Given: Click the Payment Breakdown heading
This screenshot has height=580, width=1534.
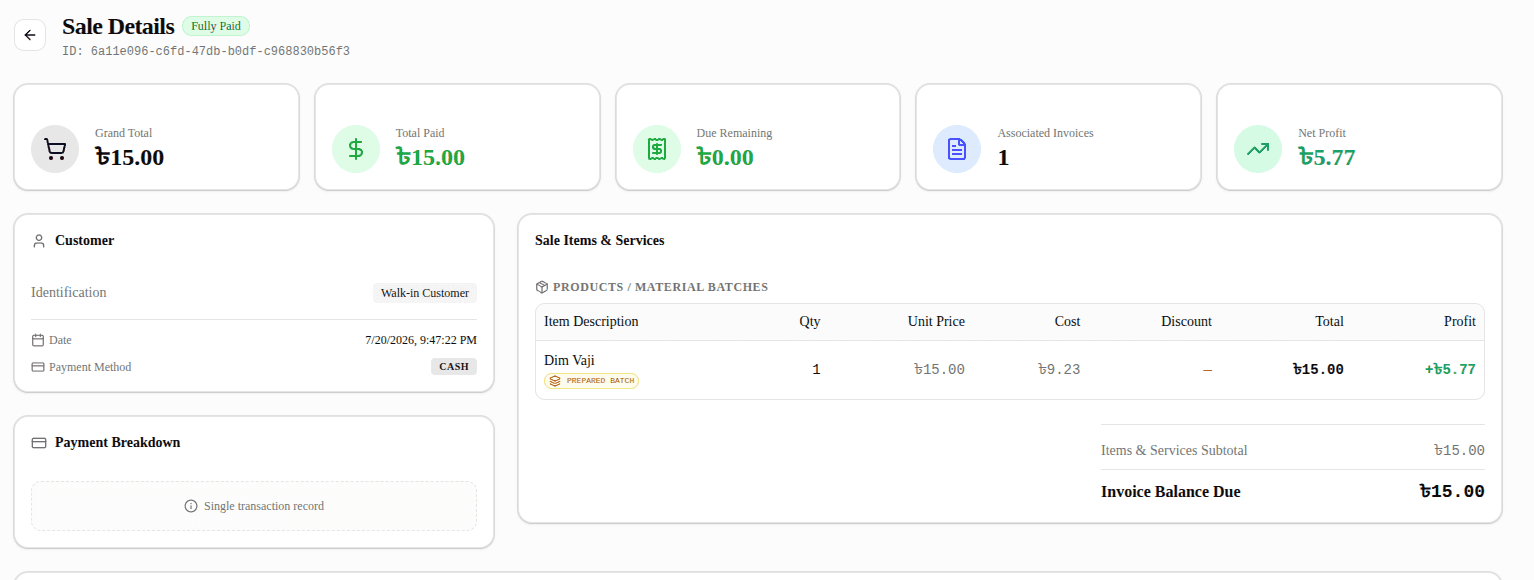Looking at the screenshot, I should (118, 442).
